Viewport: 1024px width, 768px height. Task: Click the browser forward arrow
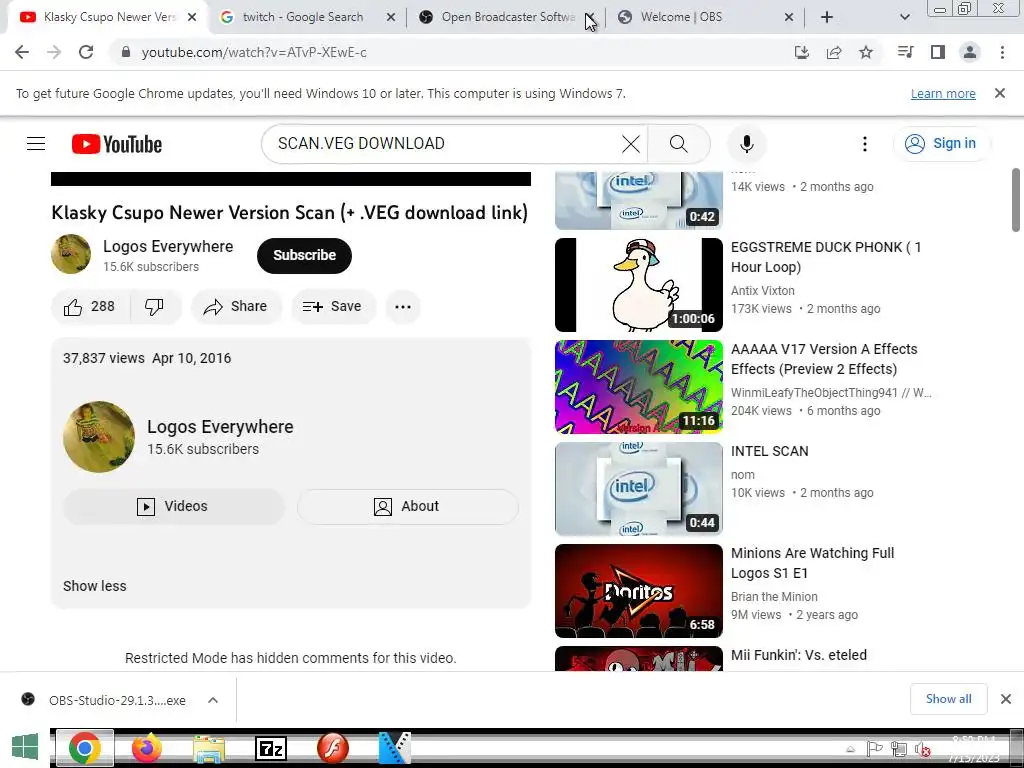pos(54,52)
